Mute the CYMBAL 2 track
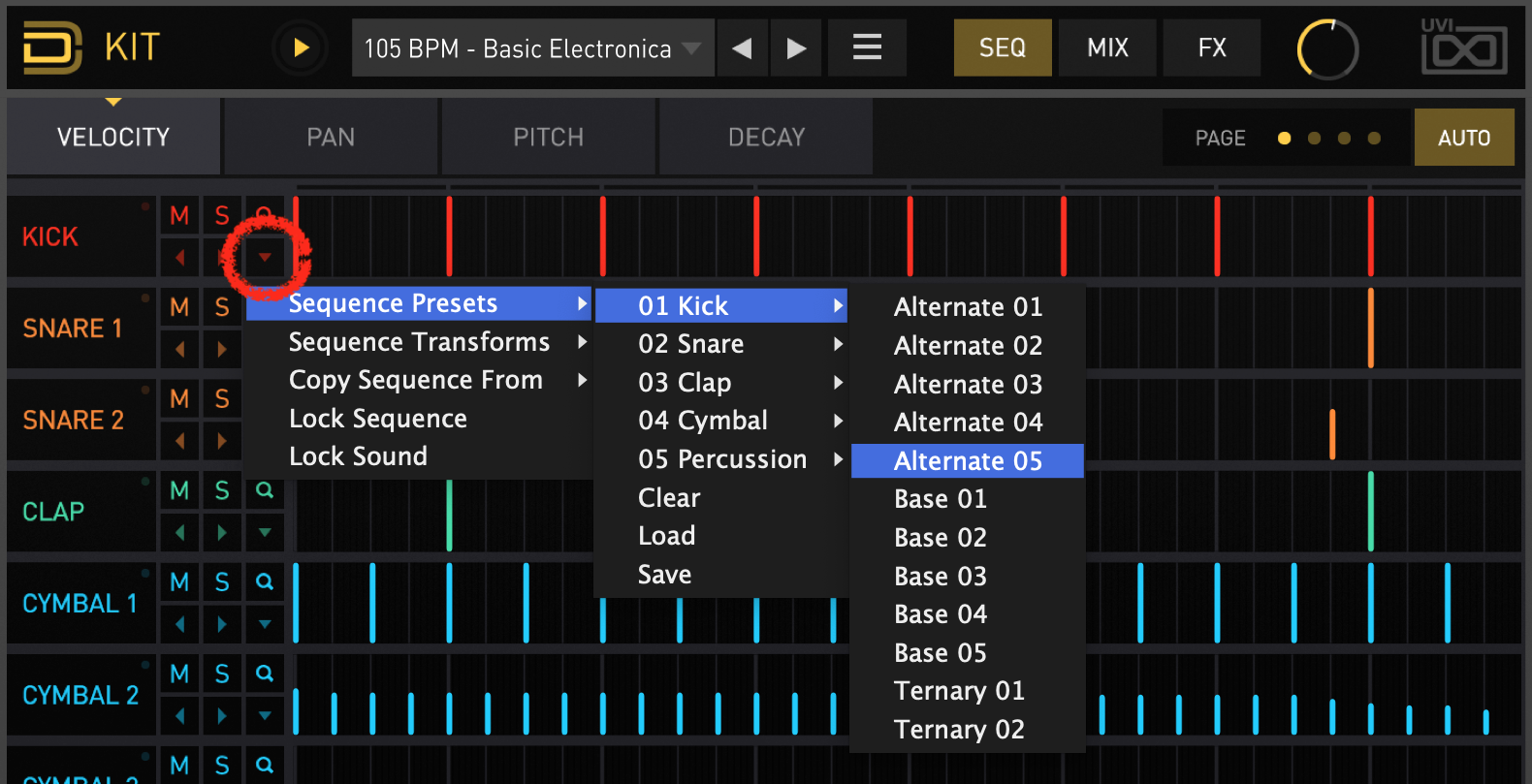The height and width of the screenshot is (784, 1532). [x=179, y=674]
